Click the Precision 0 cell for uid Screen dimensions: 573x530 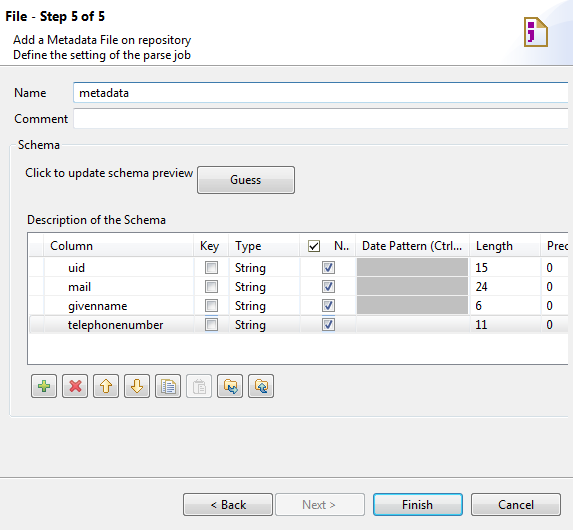click(x=555, y=268)
